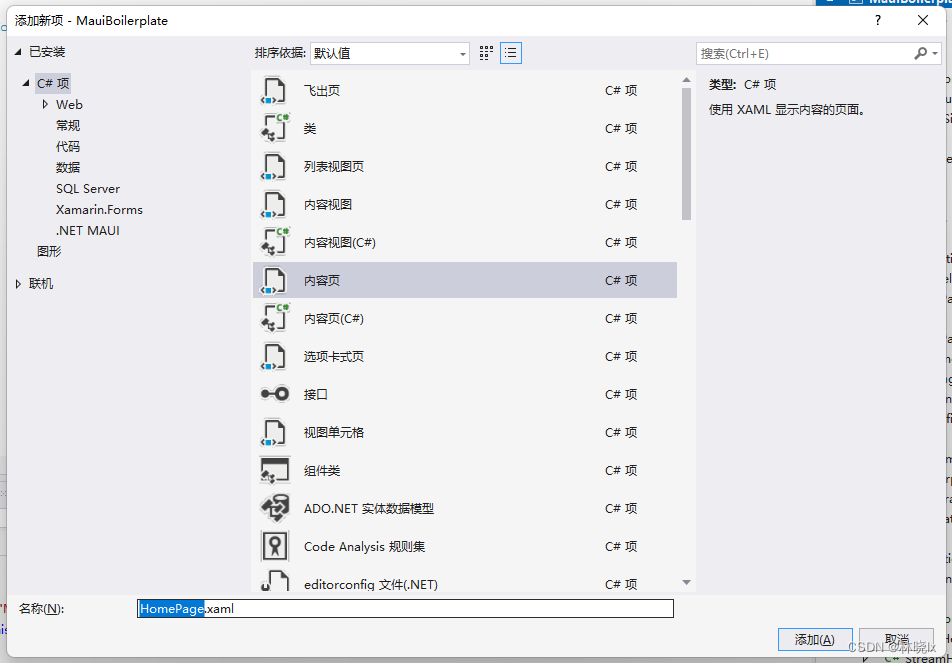This screenshot has height=663, width=952.
Task: Switch to medium icons list view
Action: pyautogui.click(x=511, y=53)
